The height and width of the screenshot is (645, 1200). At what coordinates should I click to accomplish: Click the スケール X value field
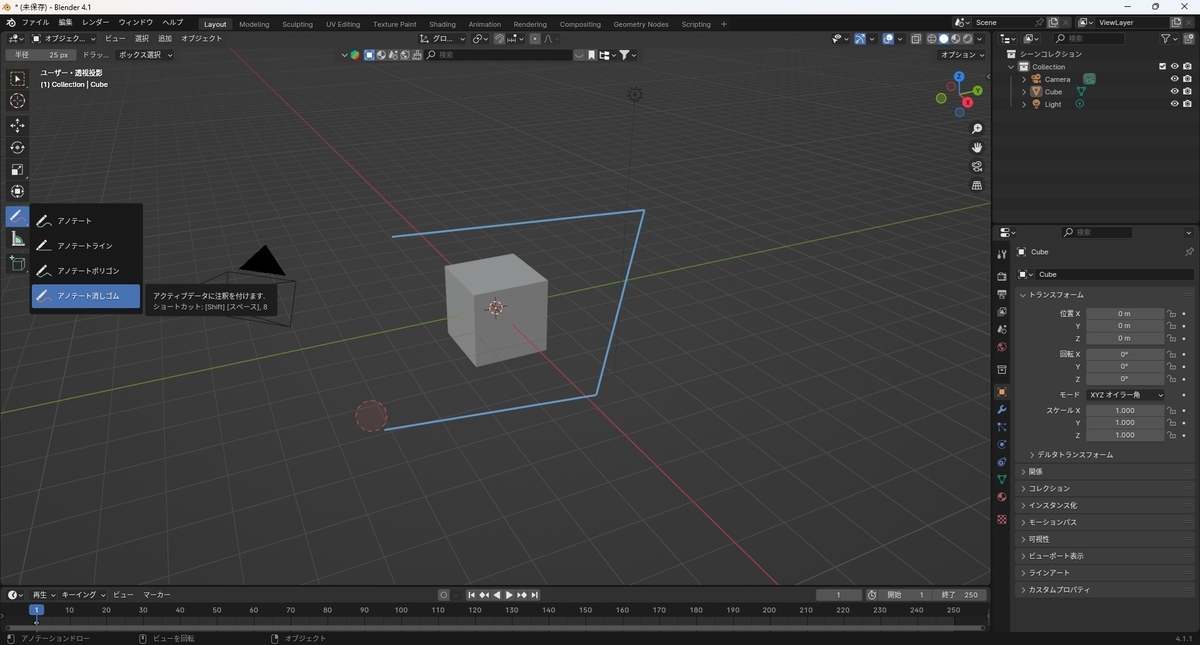pyautogui.click(x=1125, y=410)
